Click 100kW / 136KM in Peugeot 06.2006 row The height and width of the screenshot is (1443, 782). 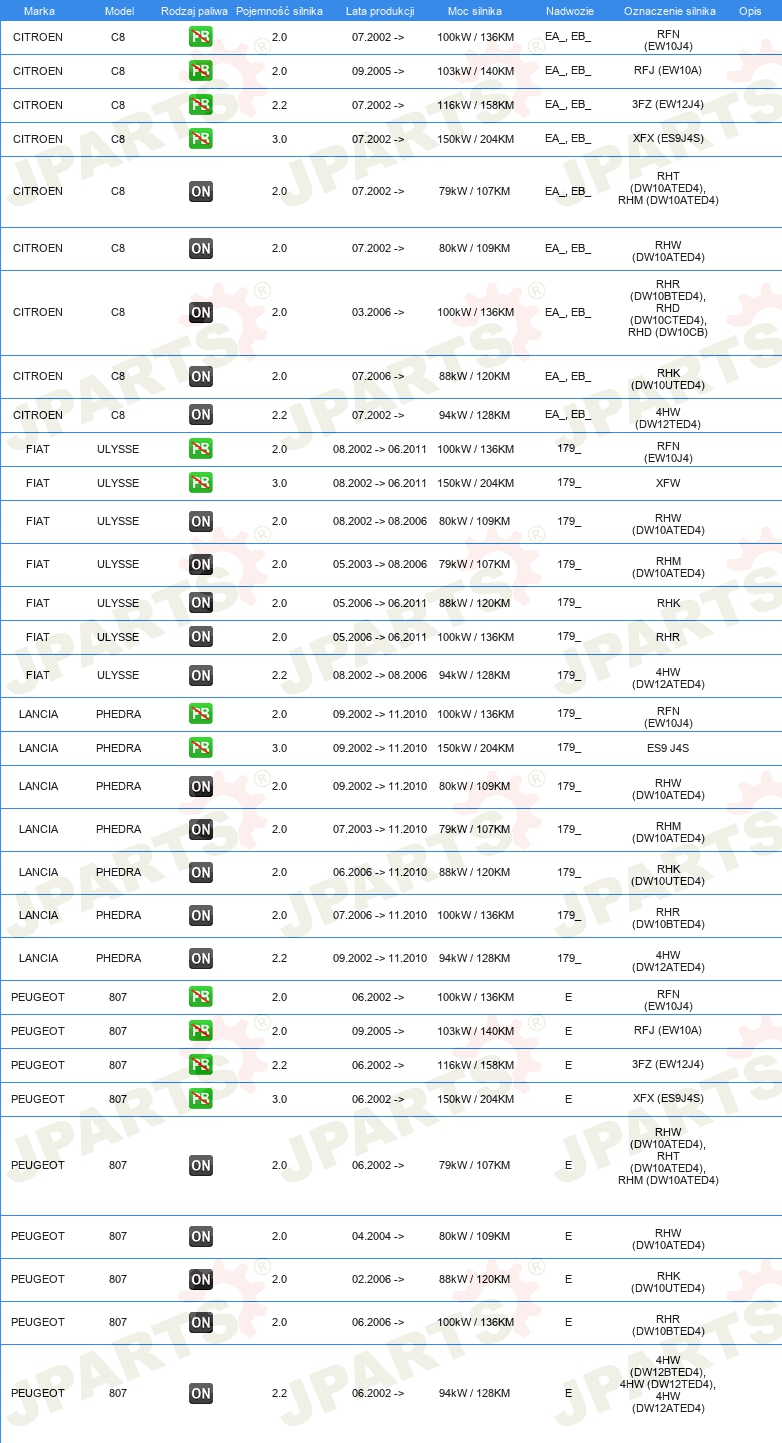(x=476, y=1323)
